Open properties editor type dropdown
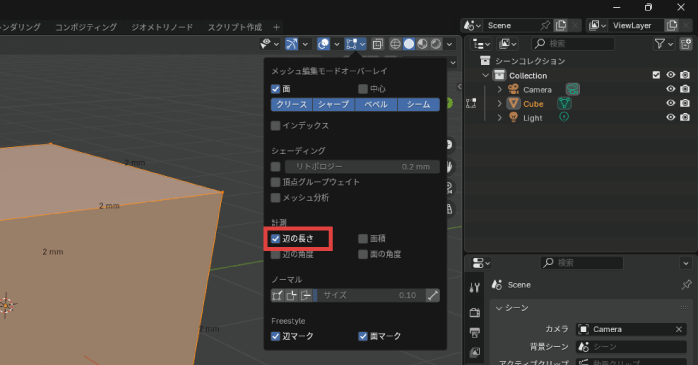698x365 pixels. (481, 263)
